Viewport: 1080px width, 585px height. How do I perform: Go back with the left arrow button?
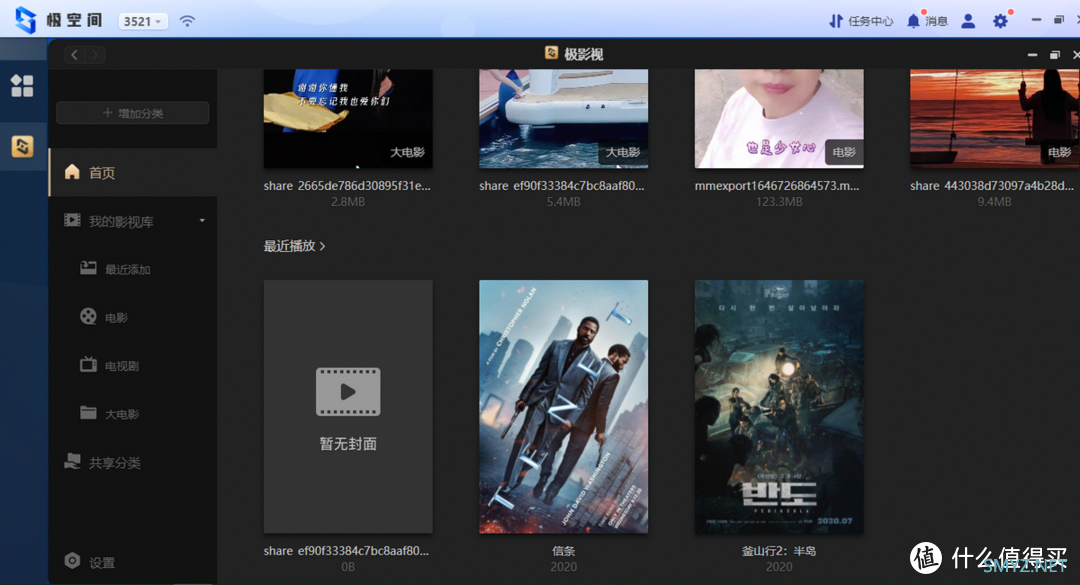[x=74, y=54]
